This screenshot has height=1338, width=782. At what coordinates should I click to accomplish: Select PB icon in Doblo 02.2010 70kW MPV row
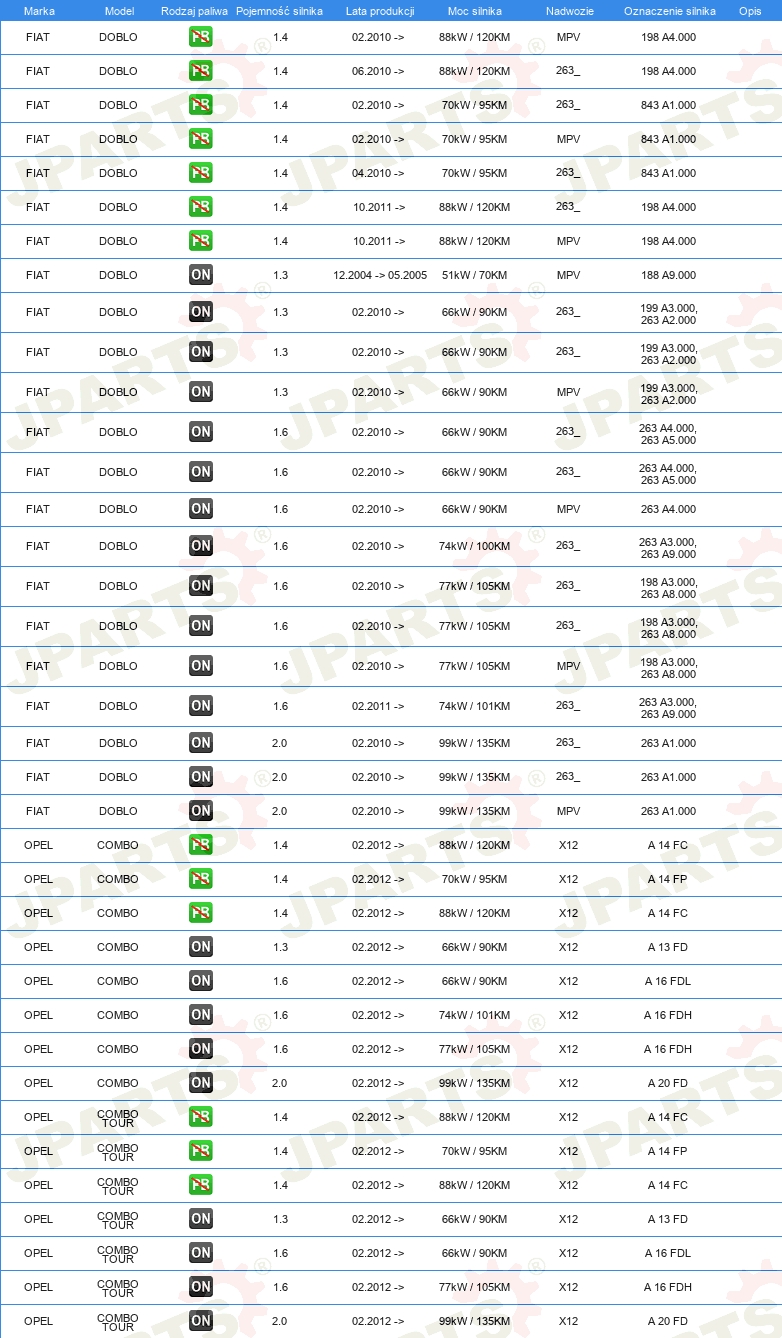point(201,139)
